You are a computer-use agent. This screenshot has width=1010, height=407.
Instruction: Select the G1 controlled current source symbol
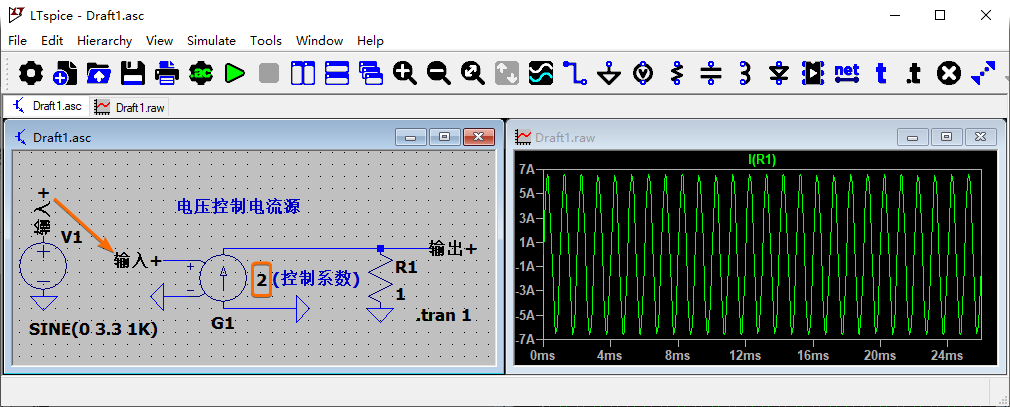[x=223, y=280]
